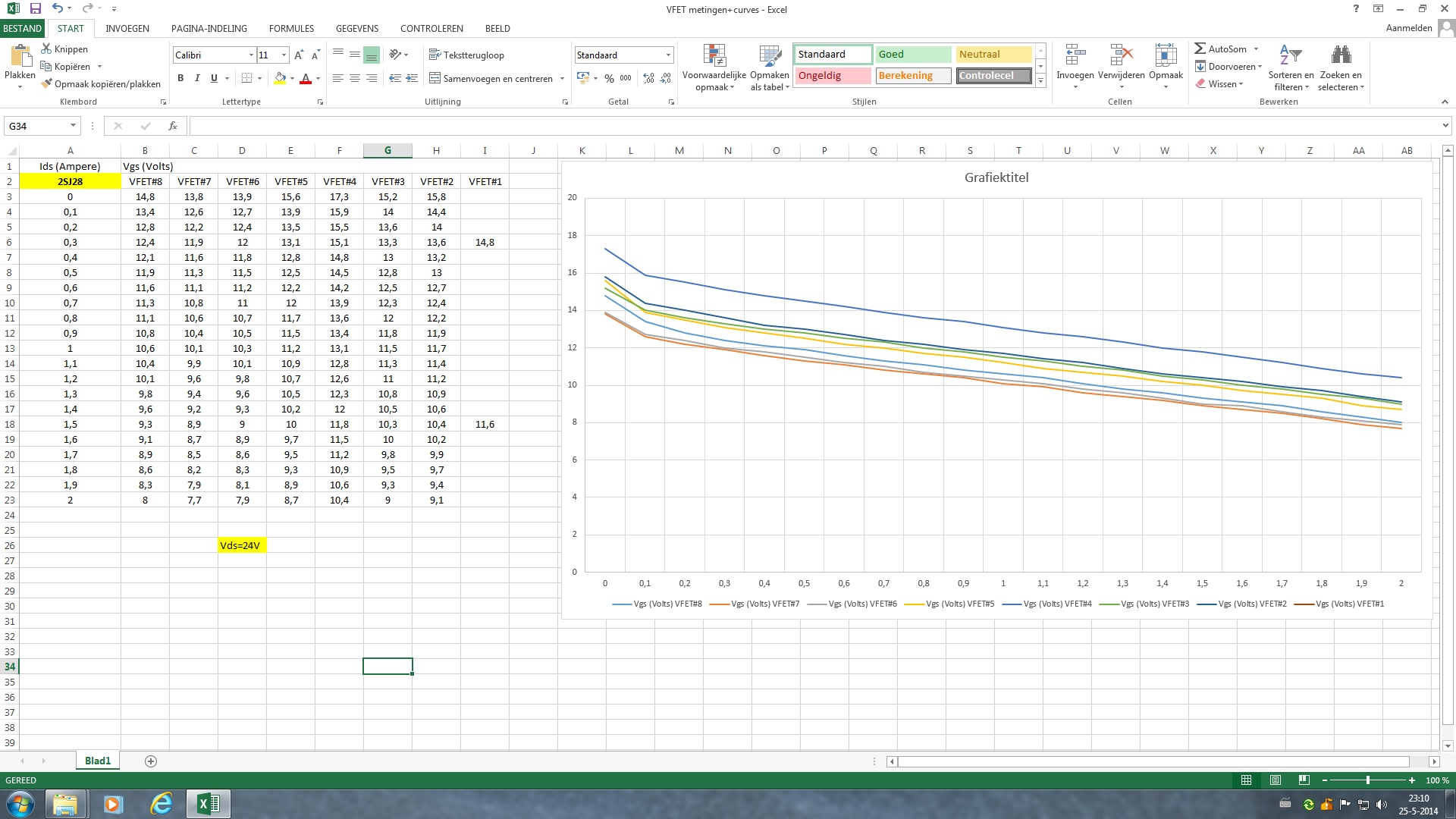Click the Wissen clear button
Screen dimensions: 1456x819
tap(1219, 84)
